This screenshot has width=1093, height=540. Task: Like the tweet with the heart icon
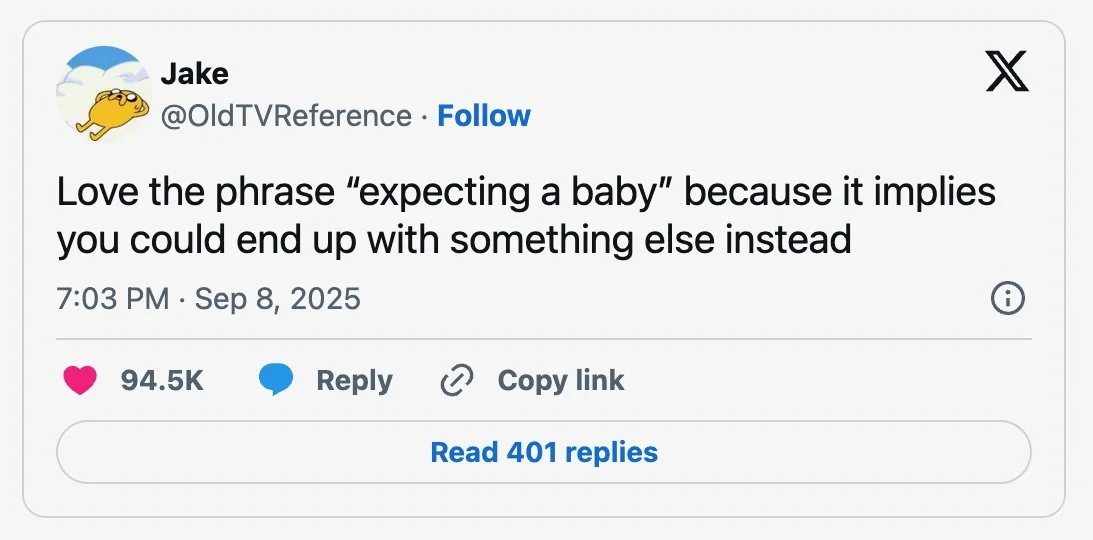[80, 380]
